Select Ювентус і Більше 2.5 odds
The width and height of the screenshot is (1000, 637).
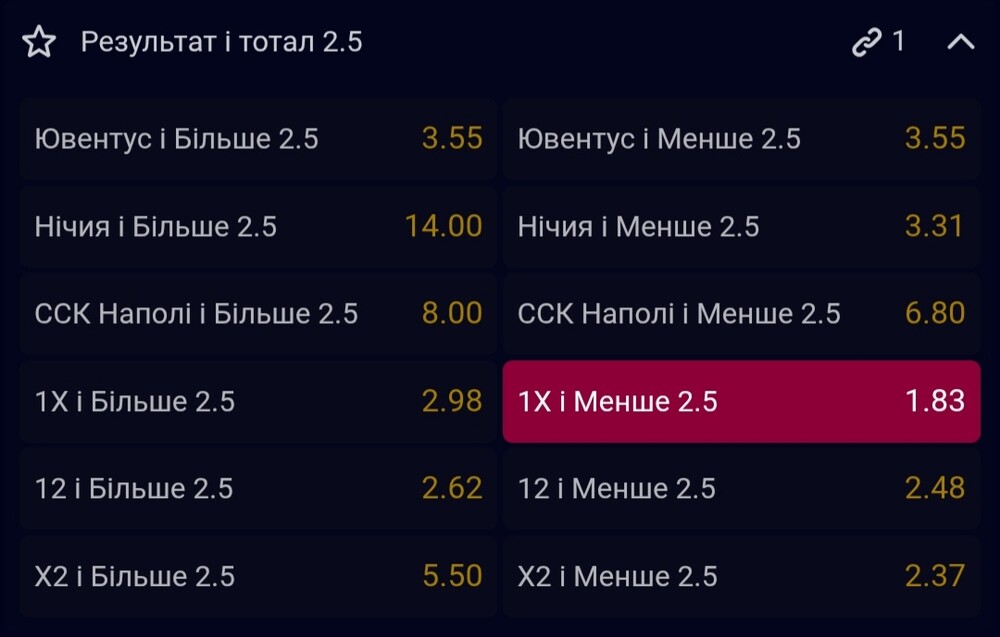pos(258,139)
